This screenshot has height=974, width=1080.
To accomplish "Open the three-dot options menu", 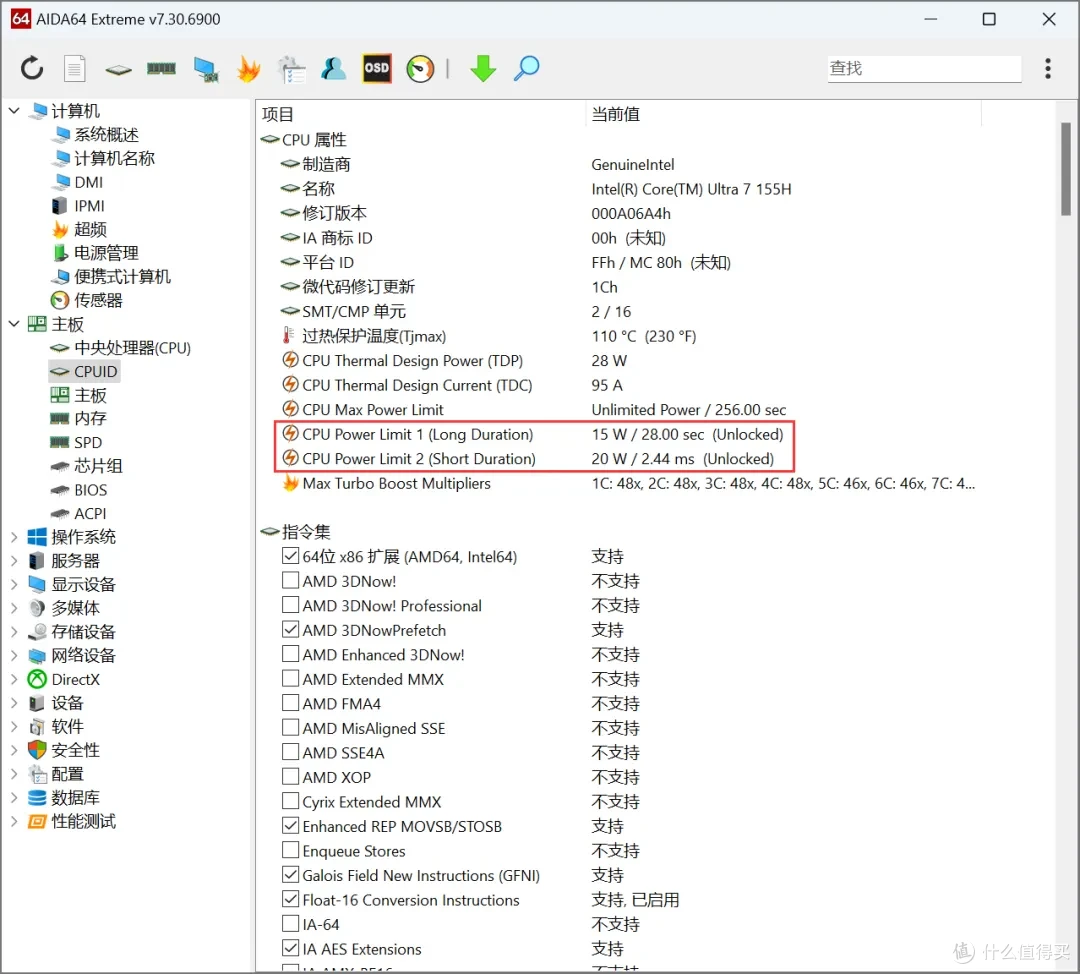I will click(1048, 68).
